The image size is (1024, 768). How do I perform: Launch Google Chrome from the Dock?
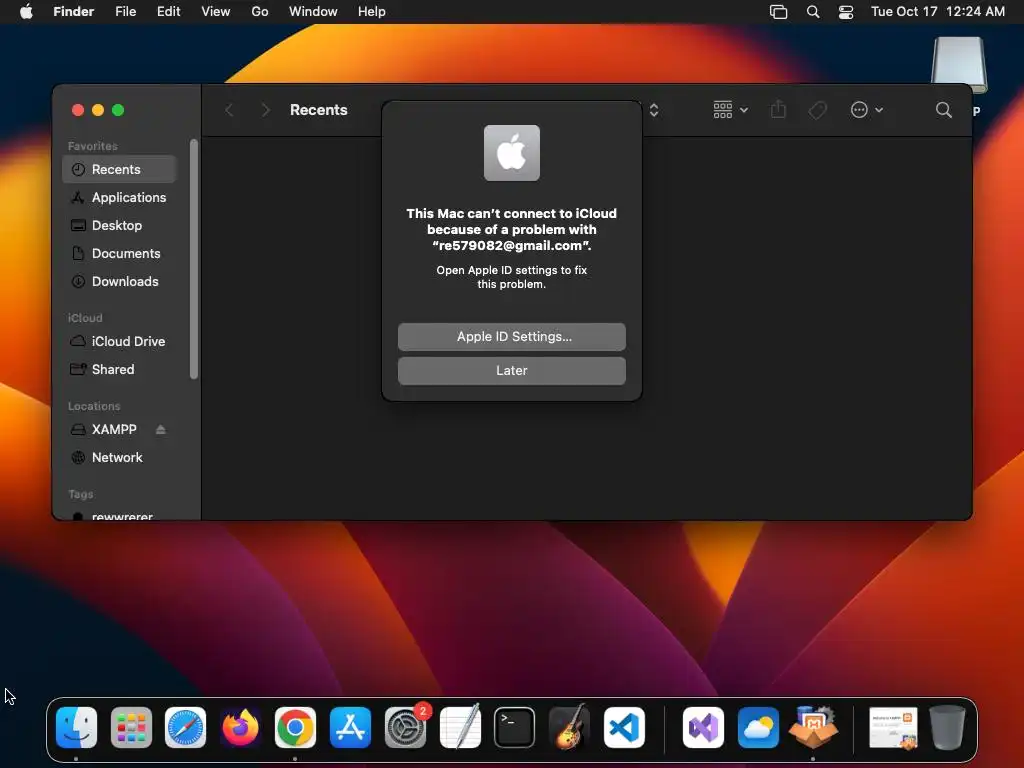point(295,727)
